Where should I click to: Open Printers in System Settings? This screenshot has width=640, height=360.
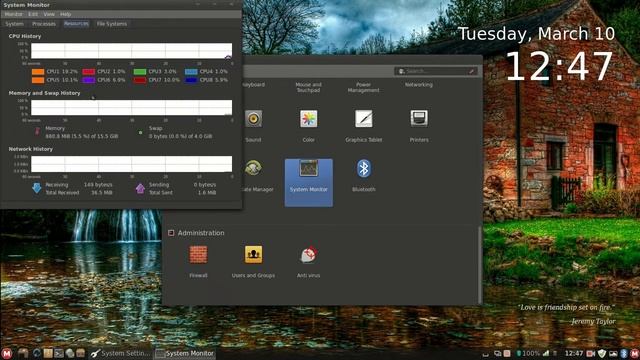(419, 119)
